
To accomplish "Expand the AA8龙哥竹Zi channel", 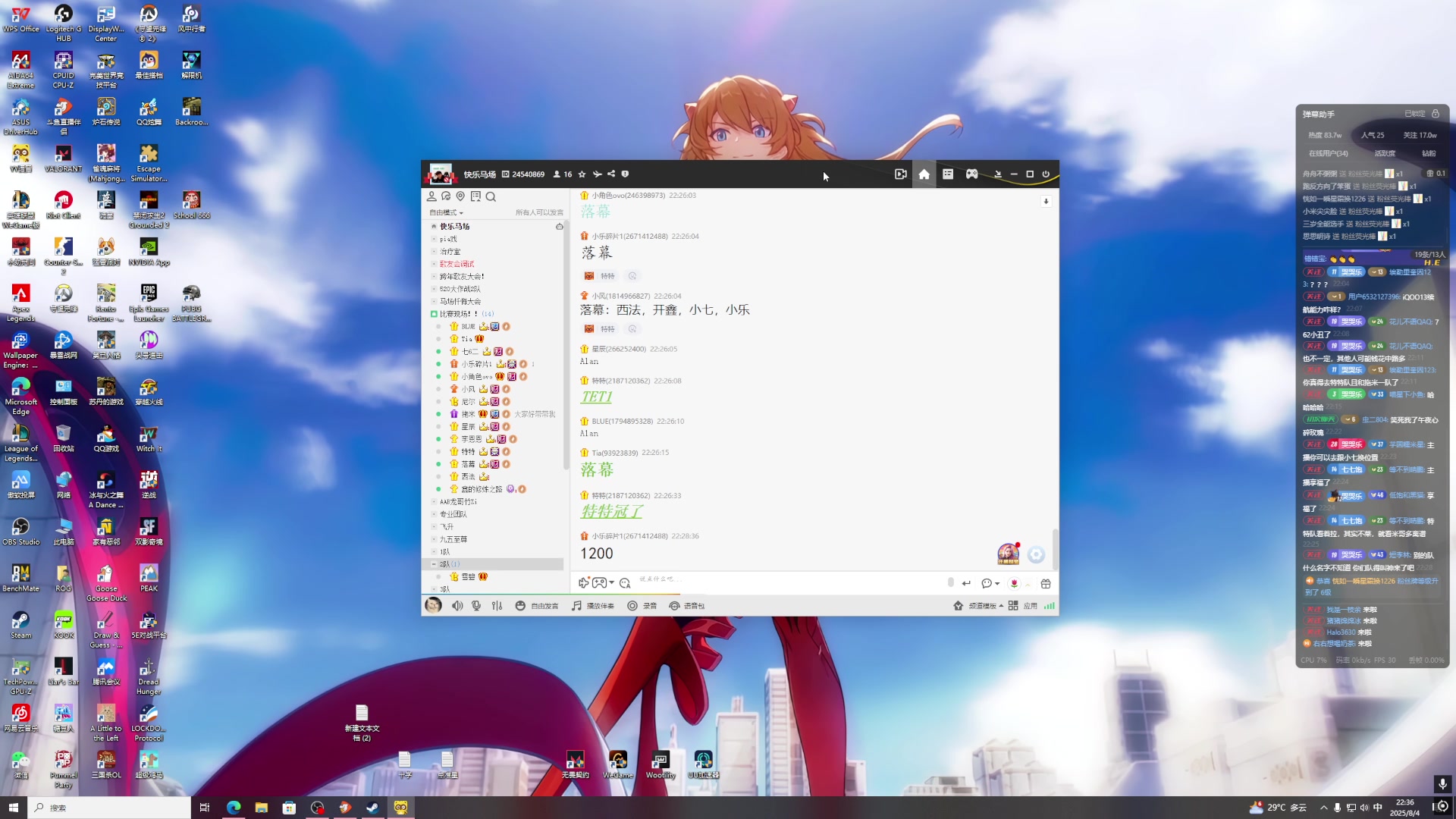I will (434, 502).
